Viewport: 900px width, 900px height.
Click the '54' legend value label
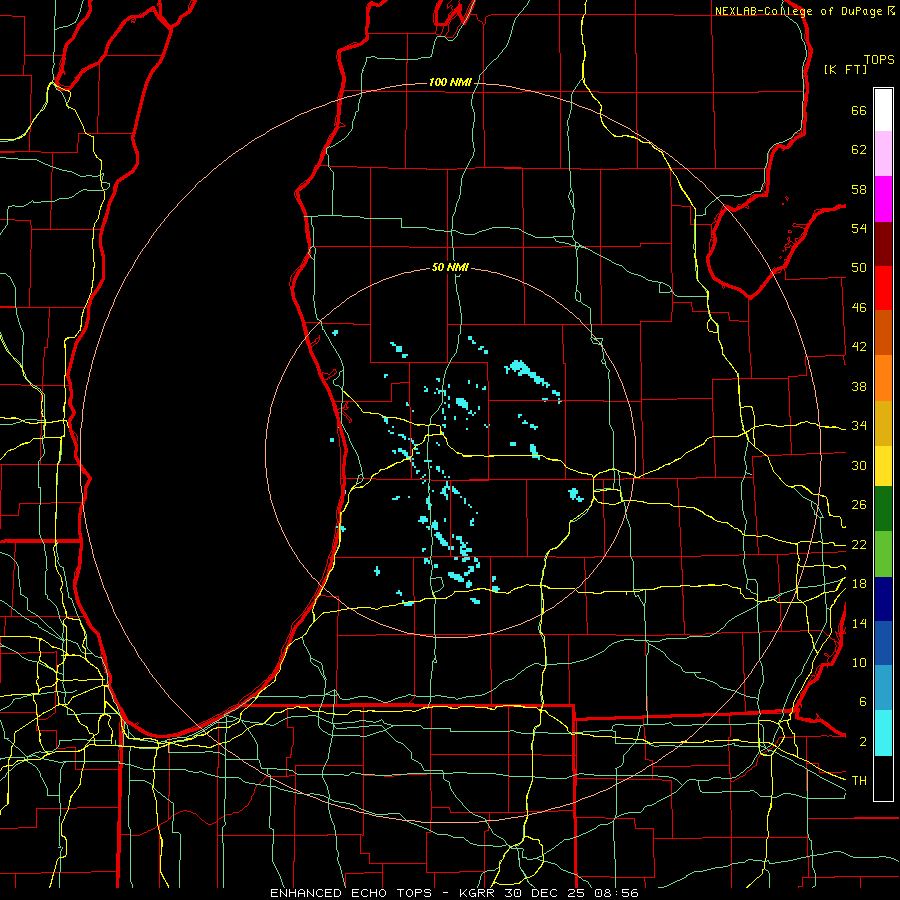coord(859,228)
